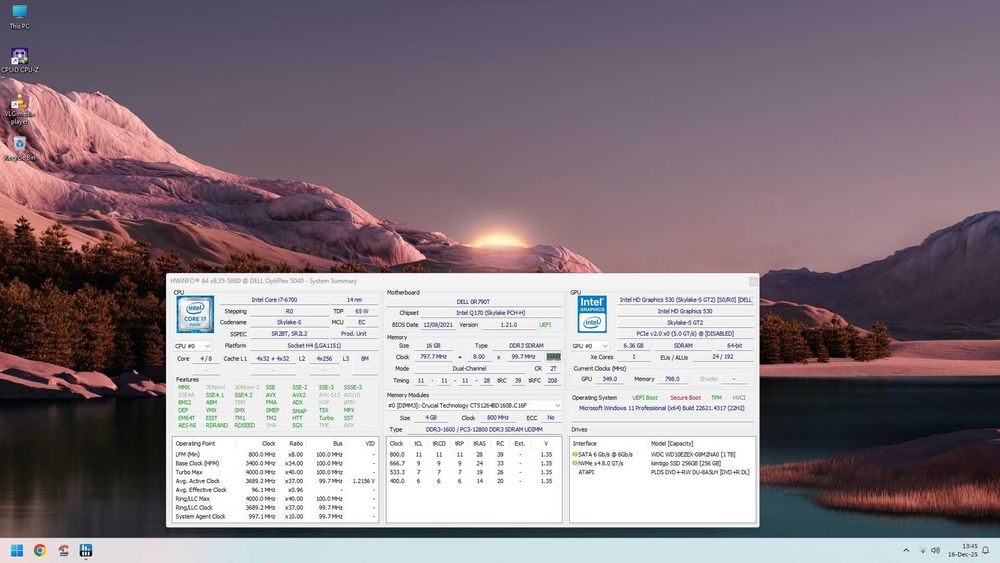Click the green memory module icon

coord(553,357)
